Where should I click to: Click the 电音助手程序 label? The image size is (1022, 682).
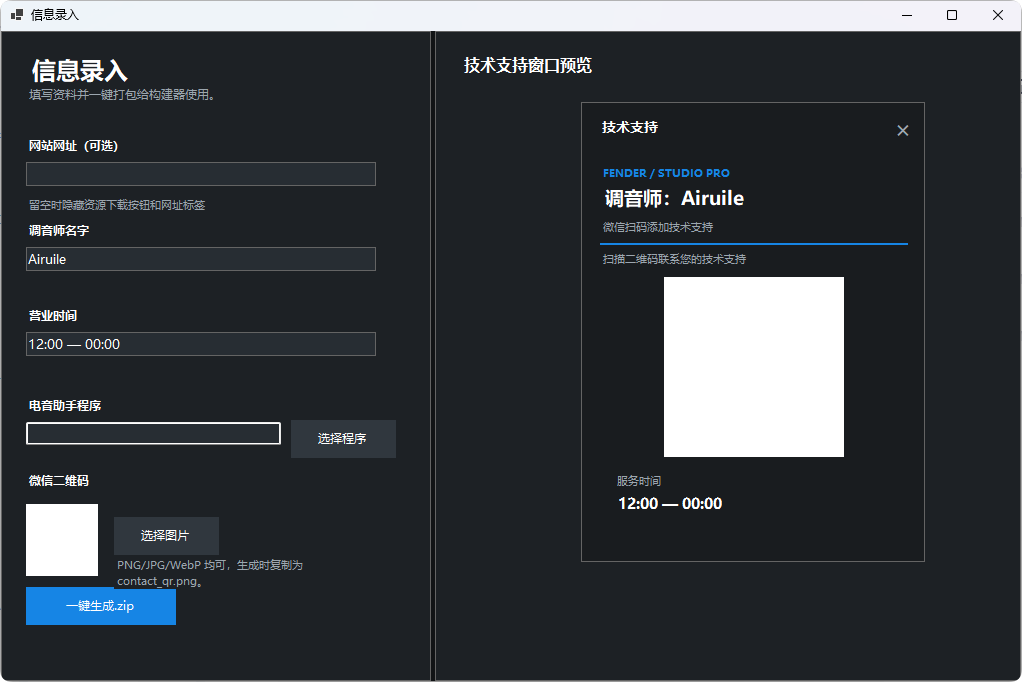tap(65, 406)
